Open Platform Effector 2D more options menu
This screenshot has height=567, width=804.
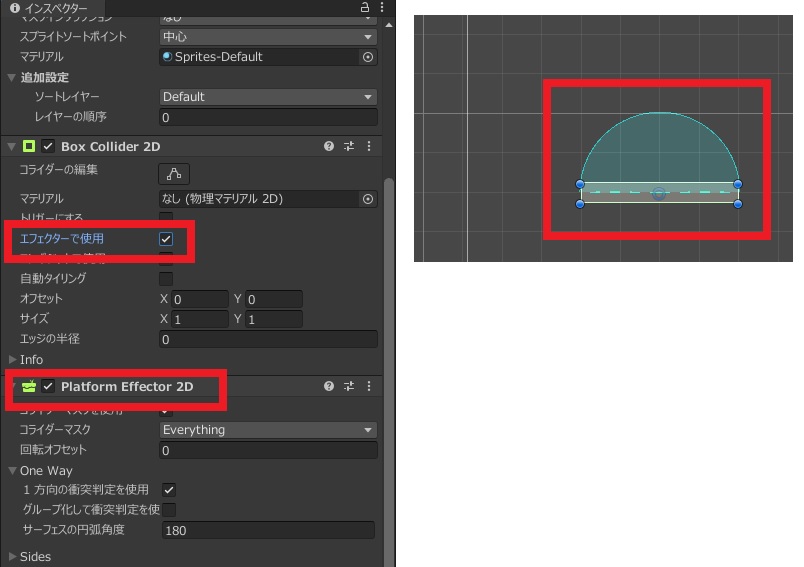coord(369,387)
